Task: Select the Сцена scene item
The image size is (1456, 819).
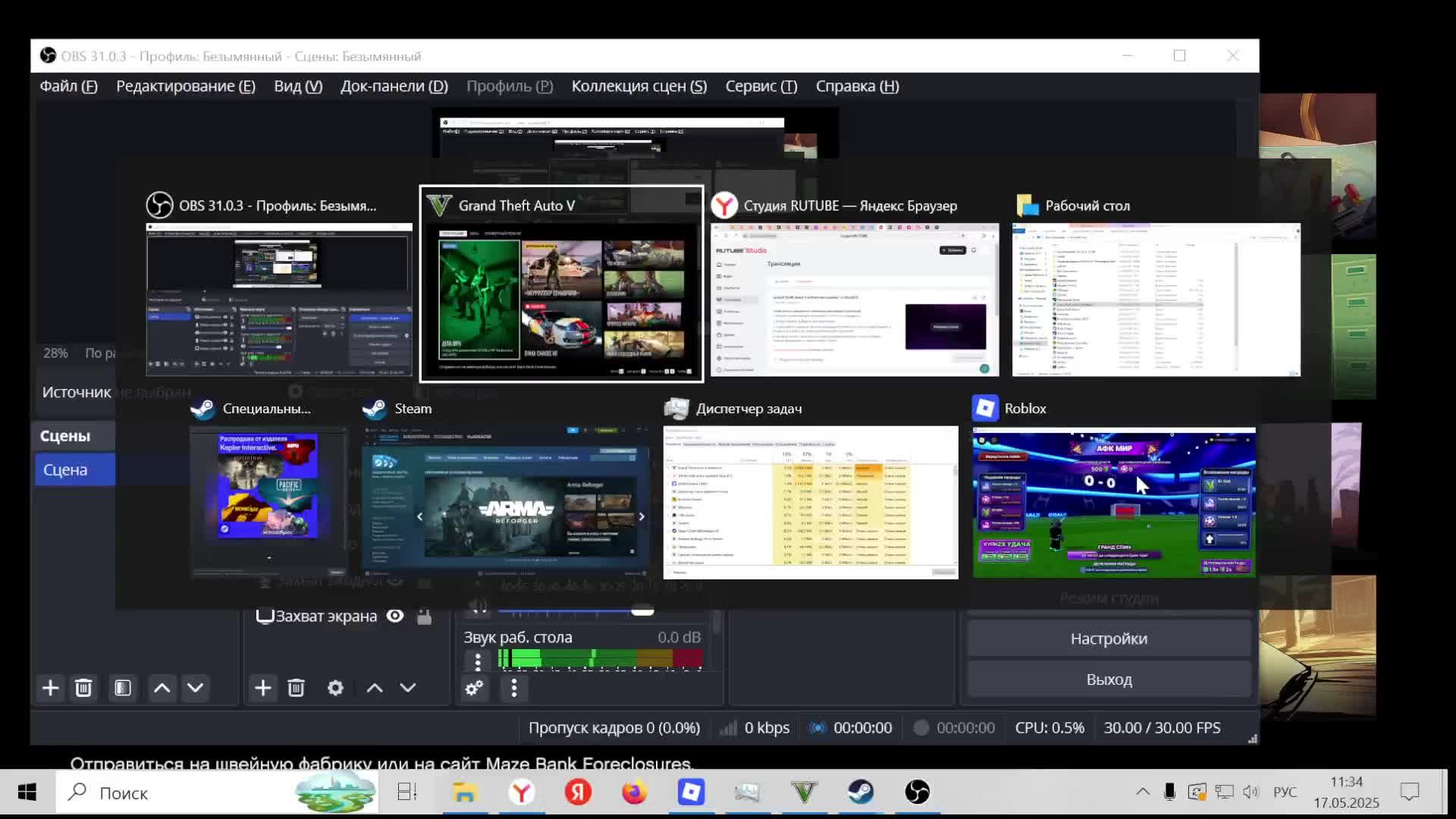Action: pyautogui.click(x=75, y=469)
